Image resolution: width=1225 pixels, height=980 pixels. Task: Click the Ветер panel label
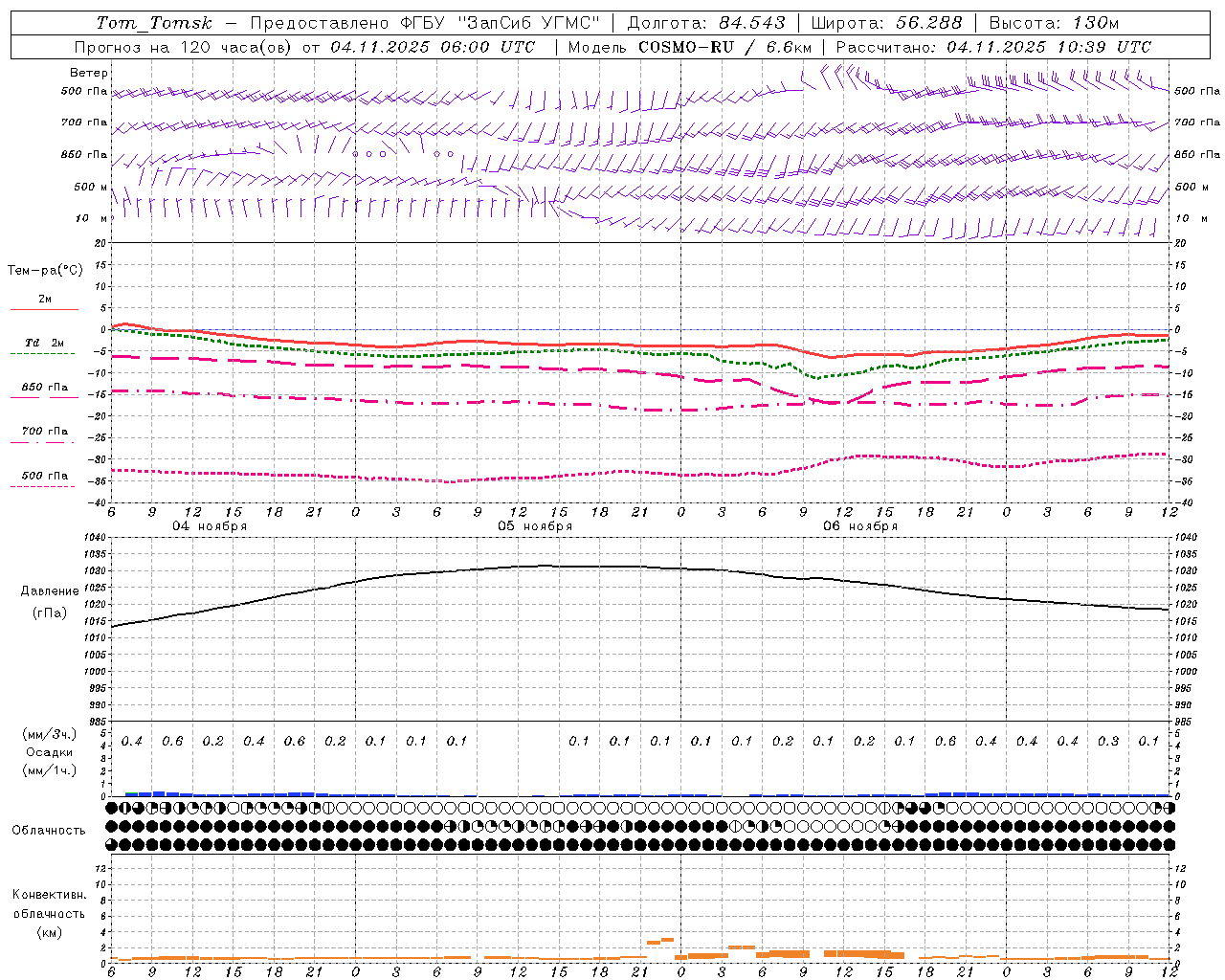pos(89,73)
